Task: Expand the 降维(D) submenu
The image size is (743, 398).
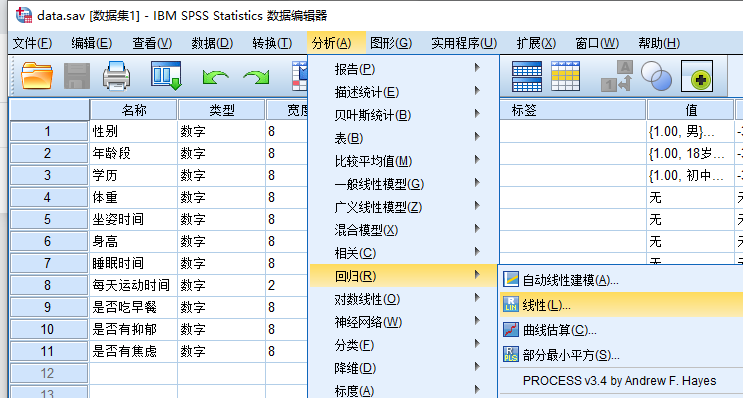Action: (404, 368)
